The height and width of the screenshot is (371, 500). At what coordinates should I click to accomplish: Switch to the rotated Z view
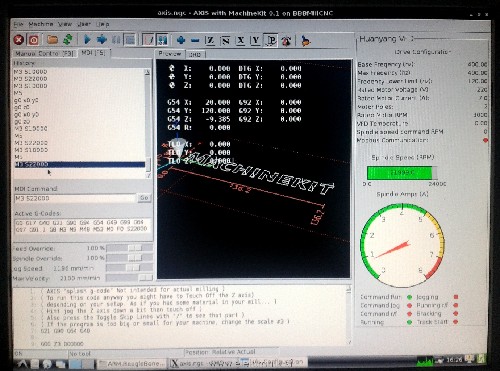pos(226,41)
